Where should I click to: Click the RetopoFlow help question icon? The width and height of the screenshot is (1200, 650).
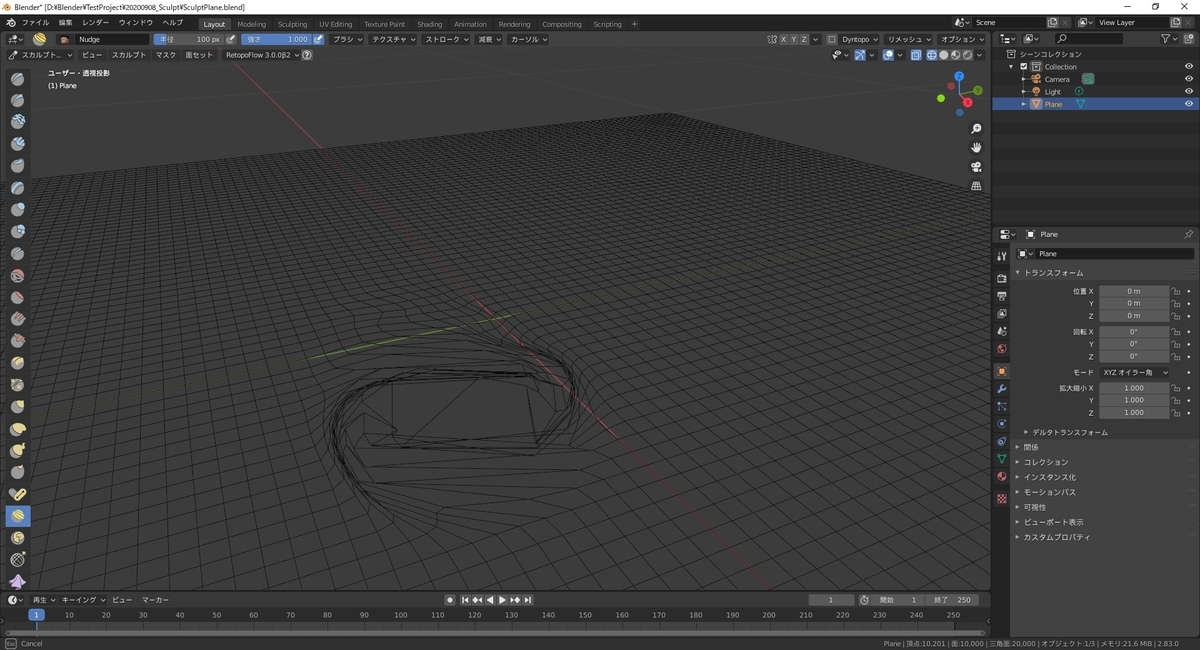coord(307,55)
